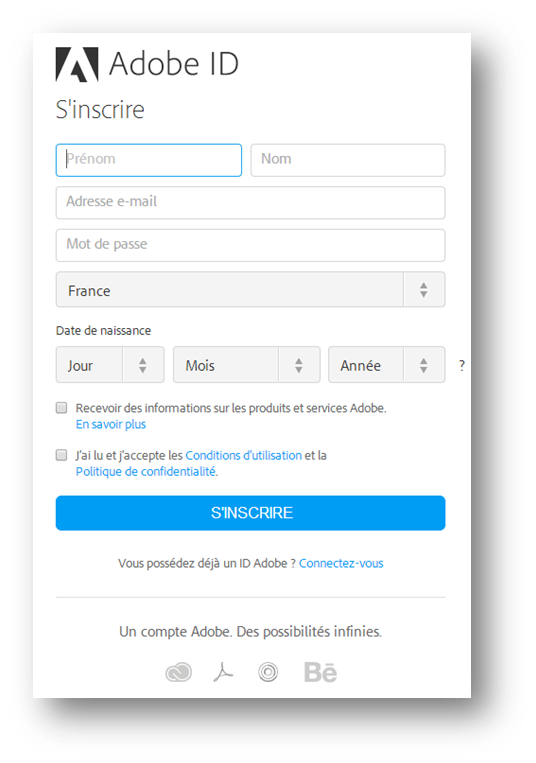
Task: Click the blue S'INSCRIRE button
Action: click(x=250, y=513)
